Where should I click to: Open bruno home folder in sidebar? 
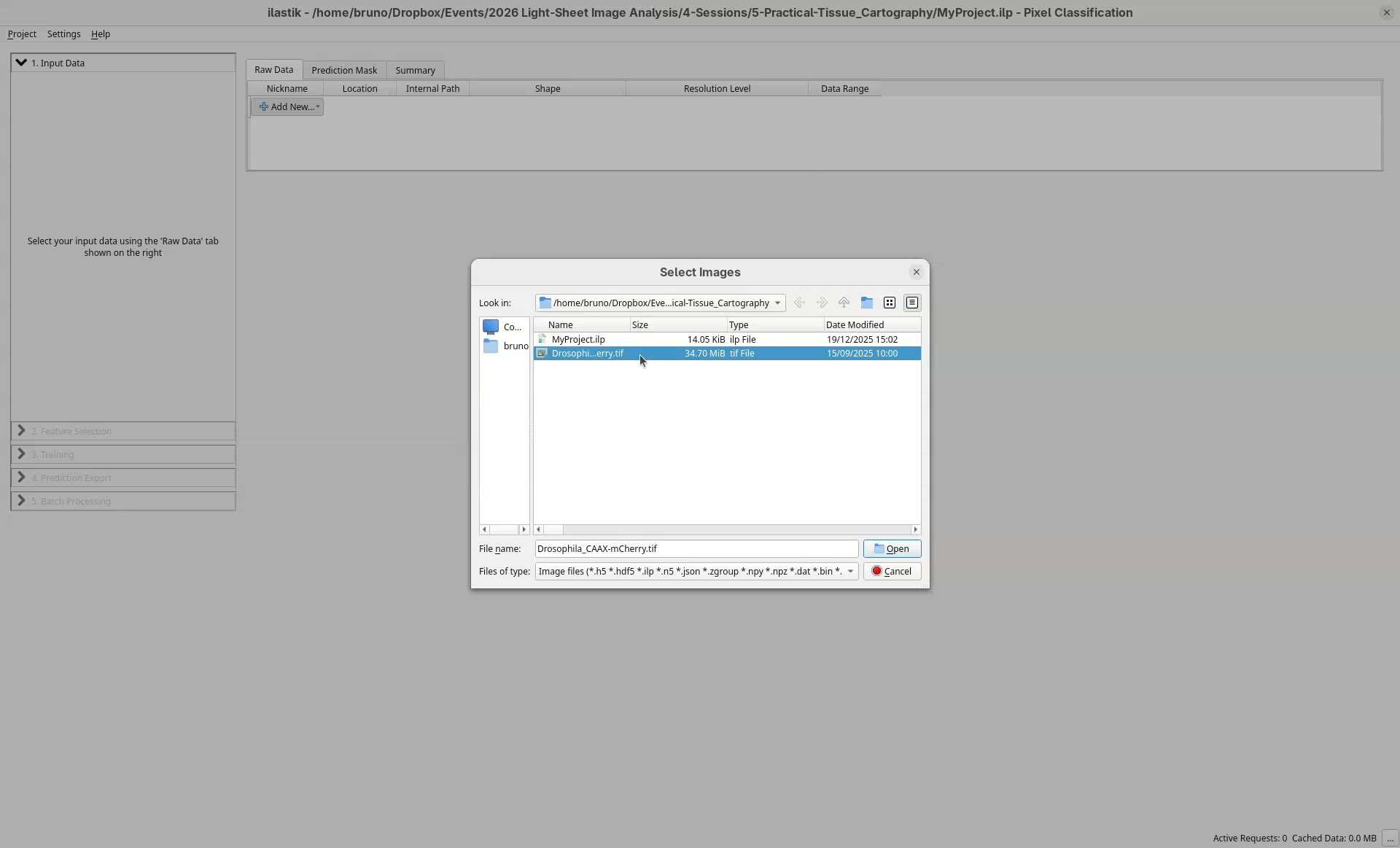click(x=505, y=346)
